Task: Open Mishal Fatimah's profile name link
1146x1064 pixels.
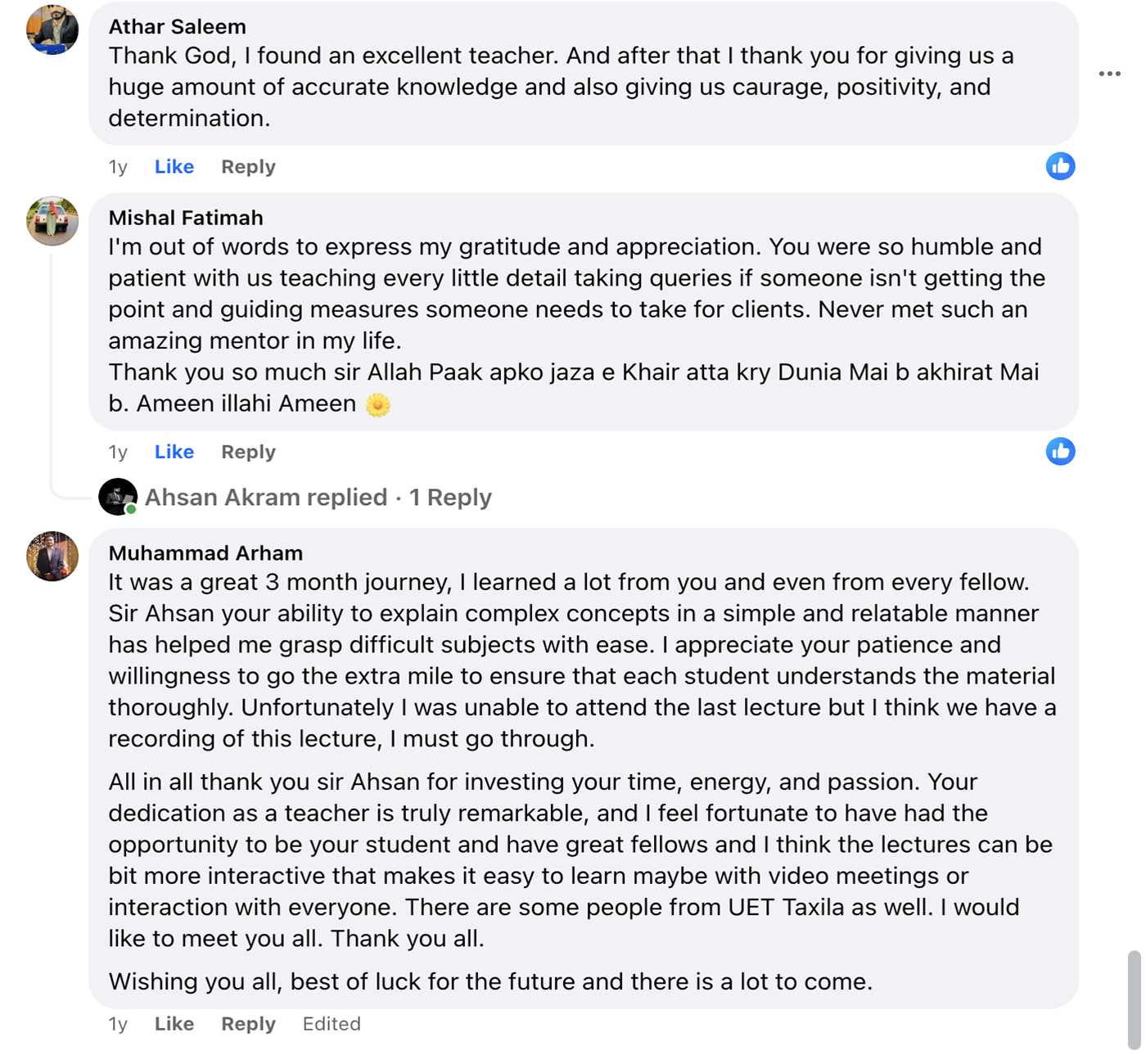Action: (x=186, y=218)
